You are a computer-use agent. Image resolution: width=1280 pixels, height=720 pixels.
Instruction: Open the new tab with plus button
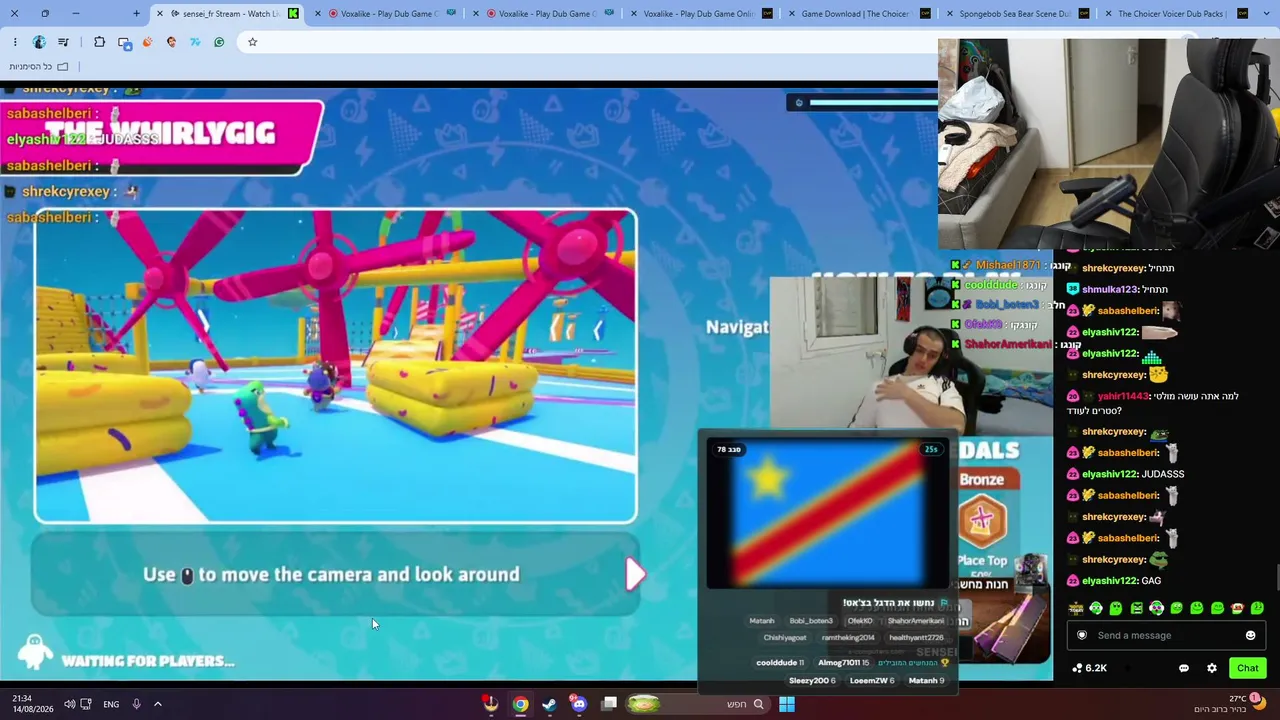[x=136, y=14]
